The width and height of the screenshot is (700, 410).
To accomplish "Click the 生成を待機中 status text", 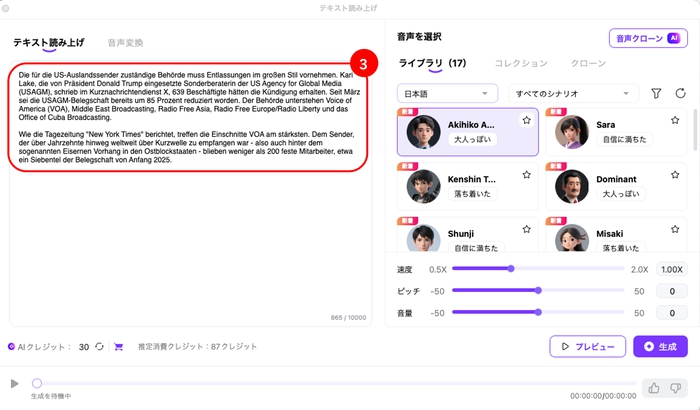I will coord(51,396).
